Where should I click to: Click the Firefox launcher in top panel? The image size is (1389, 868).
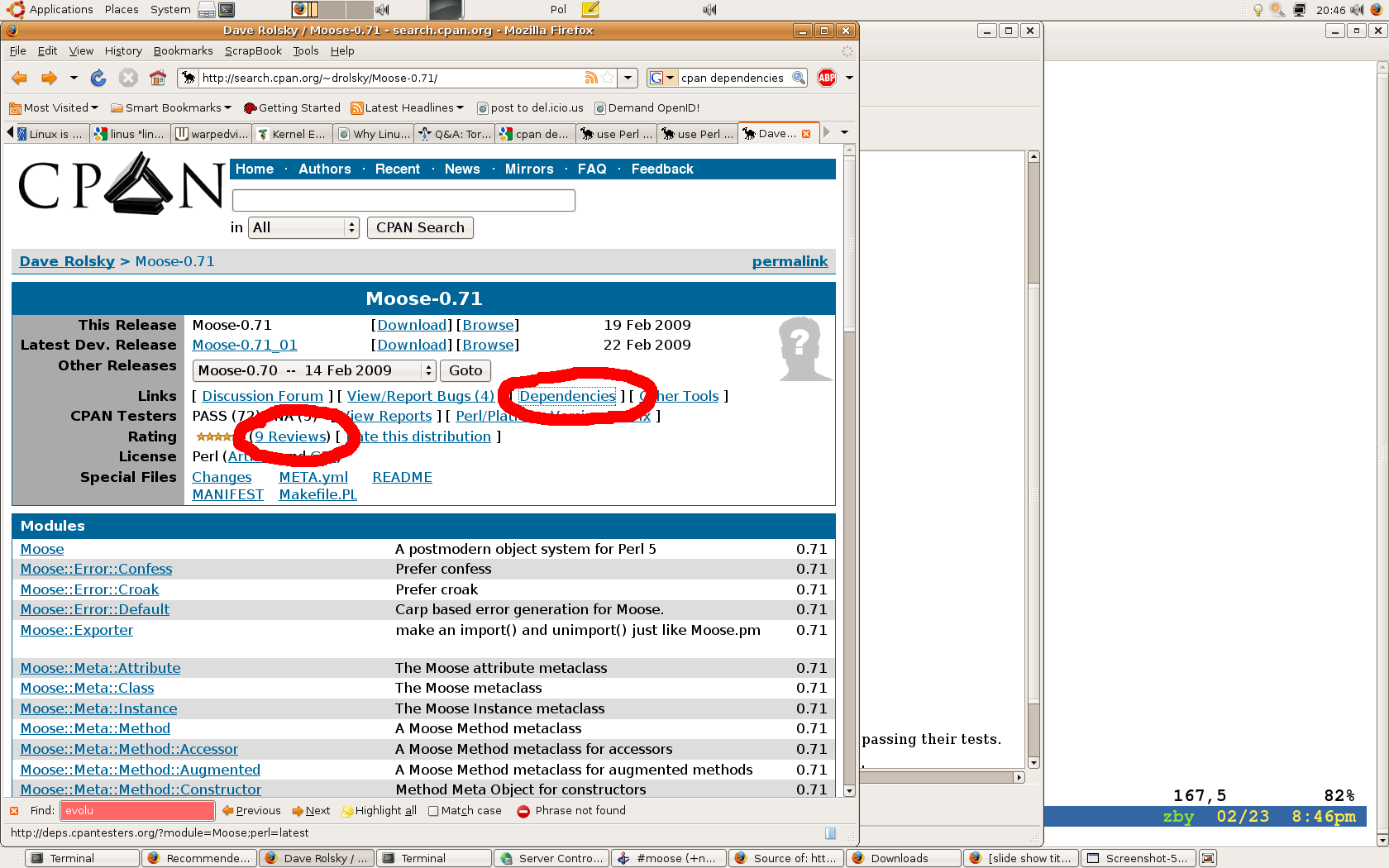pyautogui.click(x=301, y=10)
